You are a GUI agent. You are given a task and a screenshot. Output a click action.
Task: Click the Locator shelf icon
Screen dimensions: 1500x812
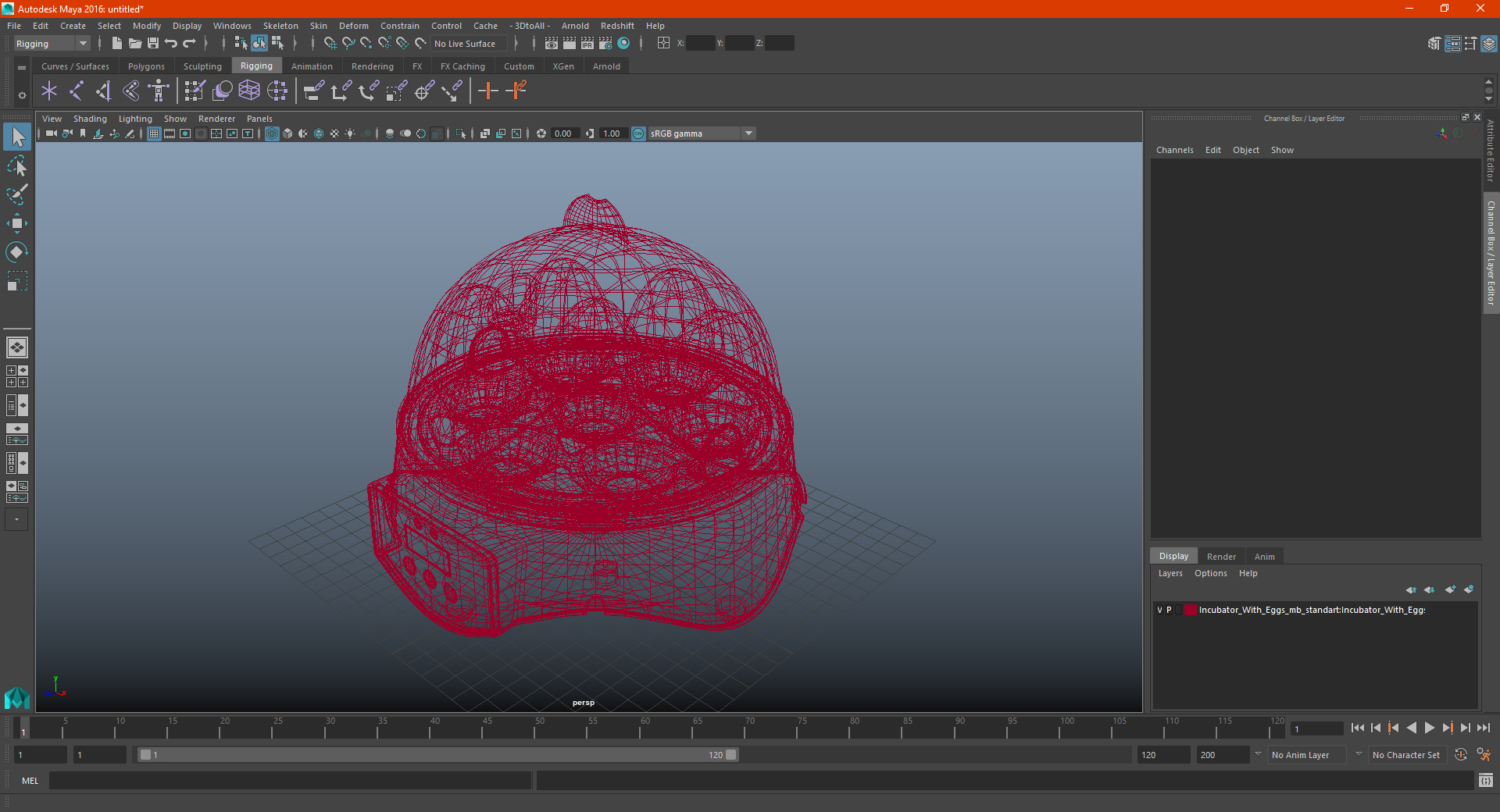point(49,91)
